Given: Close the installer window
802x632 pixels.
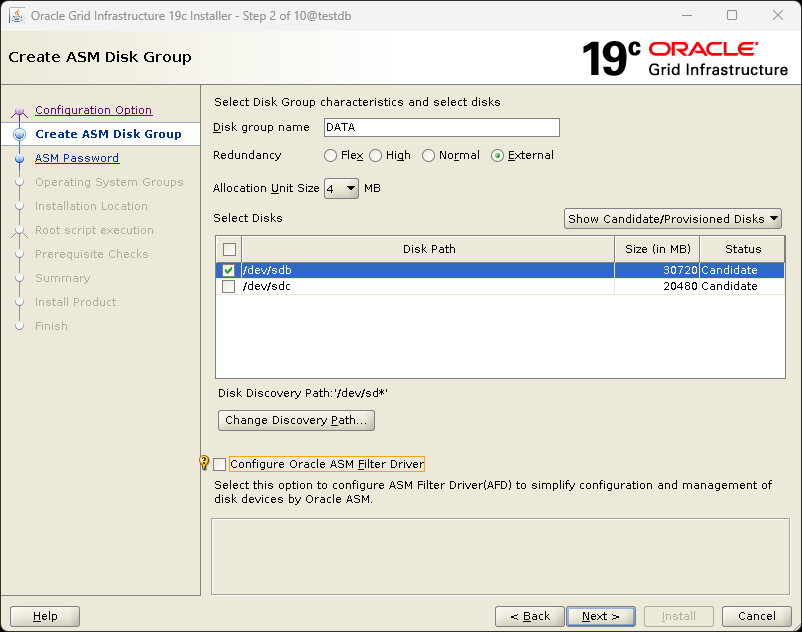Looking at the screenshot, I should pyautogui.click(x=777, y=15).
